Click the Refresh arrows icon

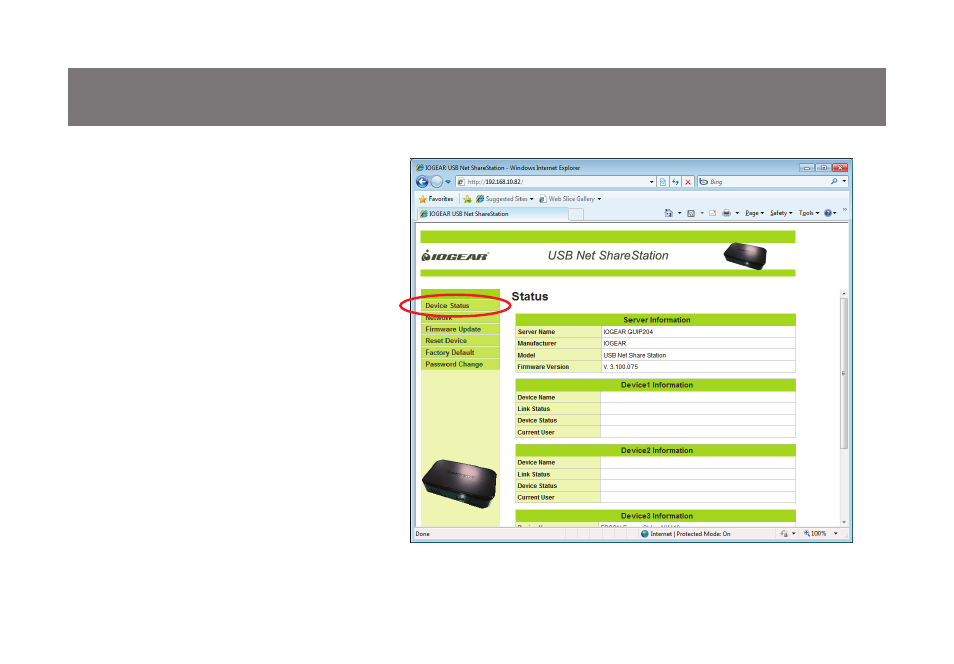tap(675, 181)
